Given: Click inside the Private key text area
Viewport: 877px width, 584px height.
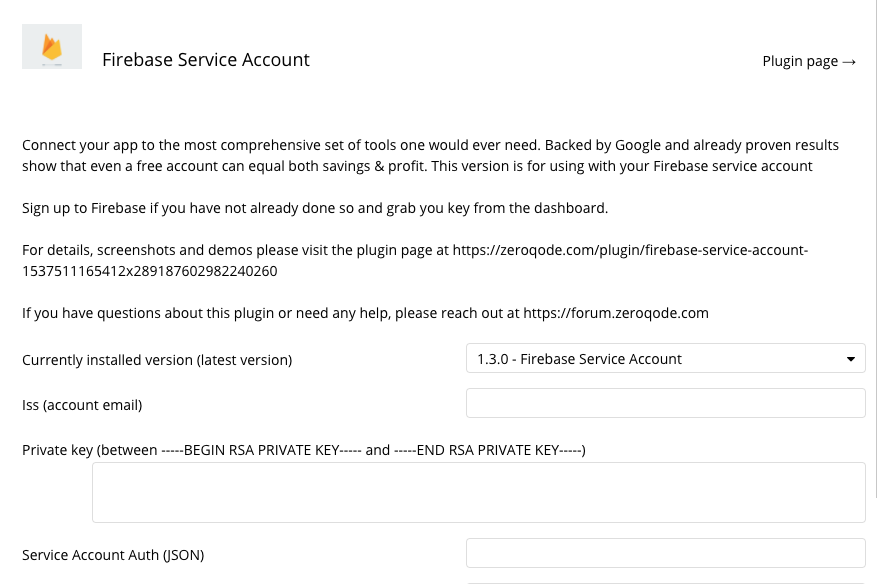Looking at the screenshot, I should click(x=479, y=492).
